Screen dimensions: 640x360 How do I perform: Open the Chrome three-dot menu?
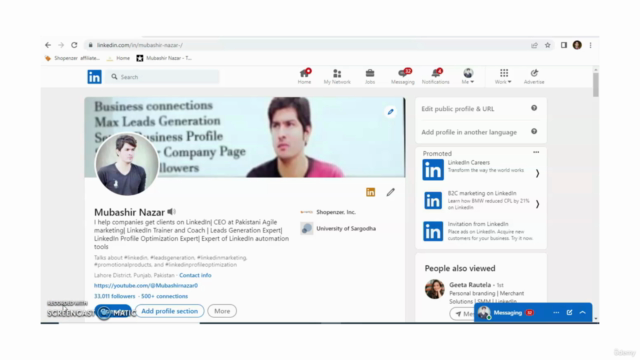pyautogui.click(x=590, y=45)
